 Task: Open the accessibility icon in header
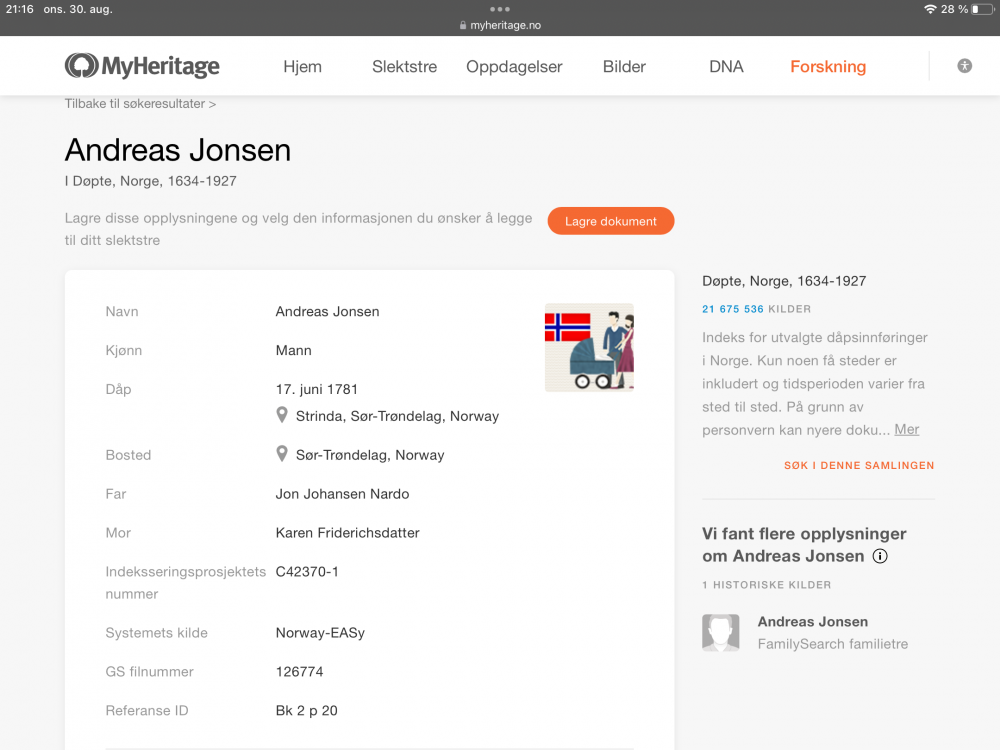(964, 66)
